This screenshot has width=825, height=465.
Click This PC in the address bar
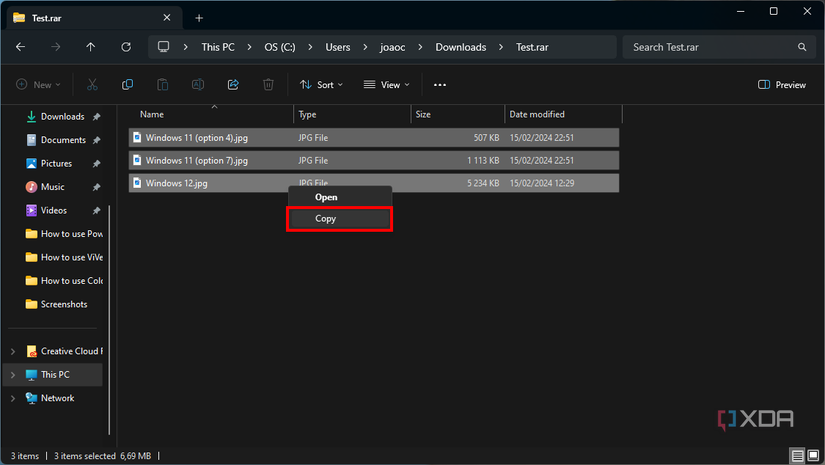click(x=218, y=47)
